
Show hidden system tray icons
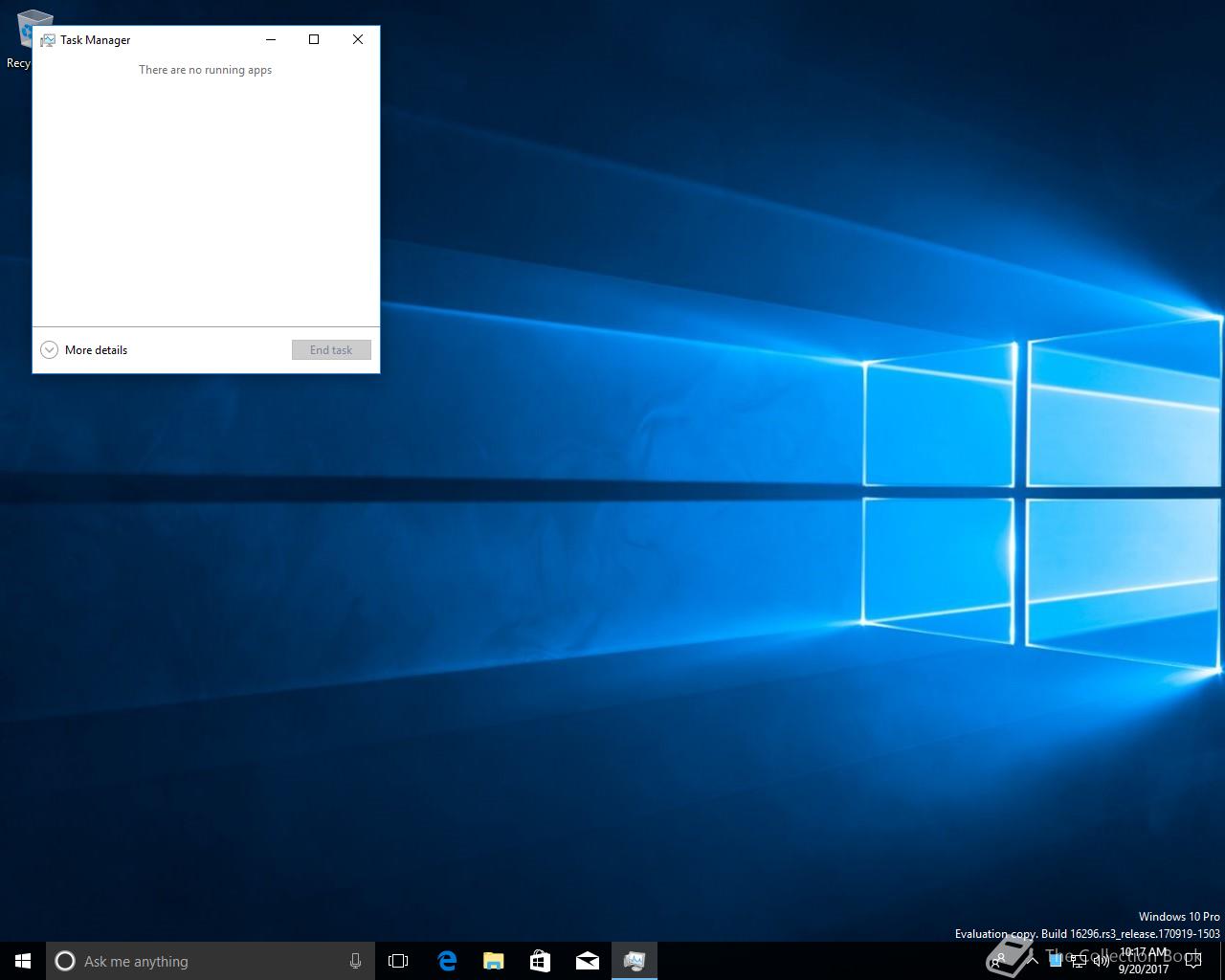click(1034, 961)
